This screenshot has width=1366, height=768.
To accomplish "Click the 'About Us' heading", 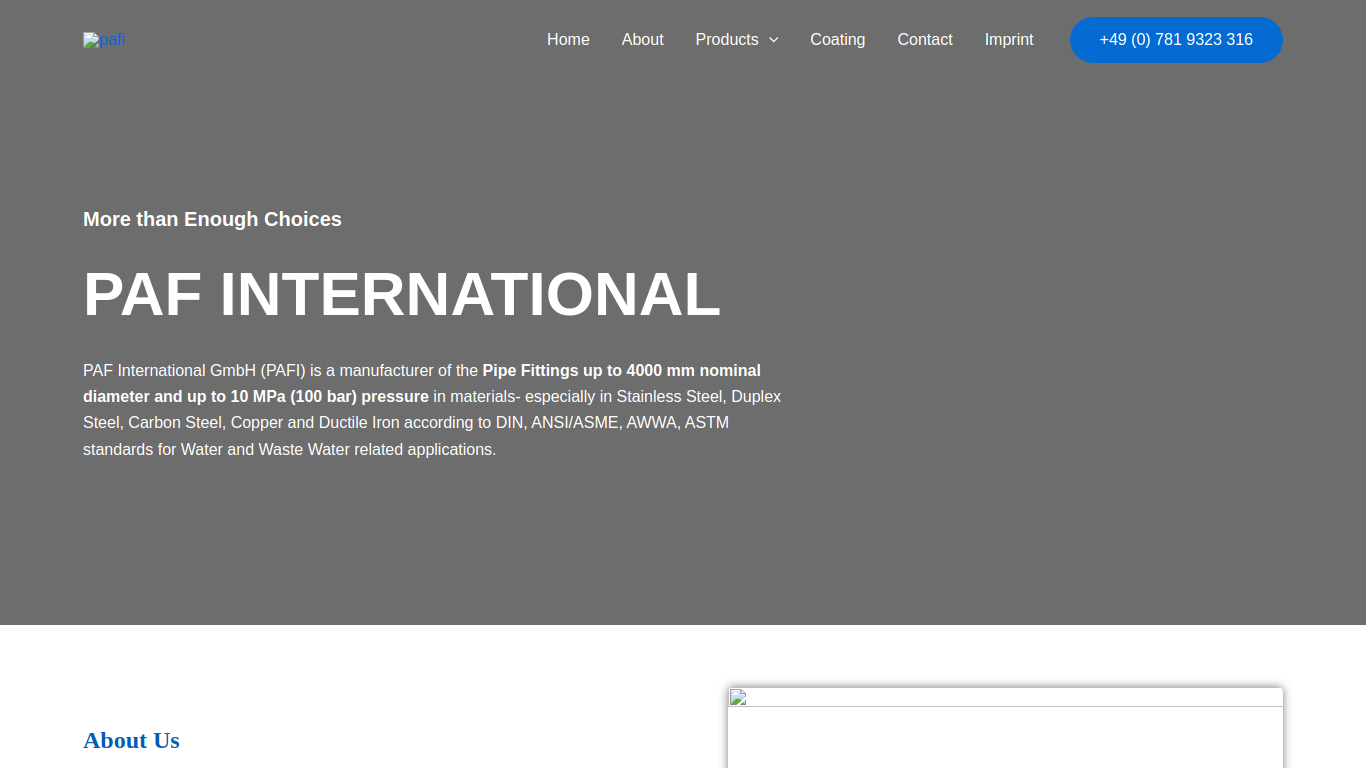I will click(131, 740).
